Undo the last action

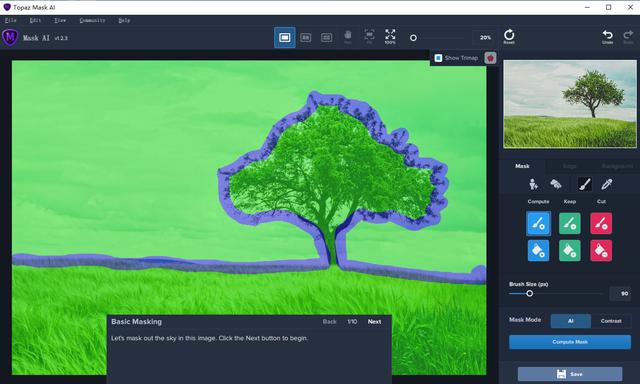click(x=607, y=36)
